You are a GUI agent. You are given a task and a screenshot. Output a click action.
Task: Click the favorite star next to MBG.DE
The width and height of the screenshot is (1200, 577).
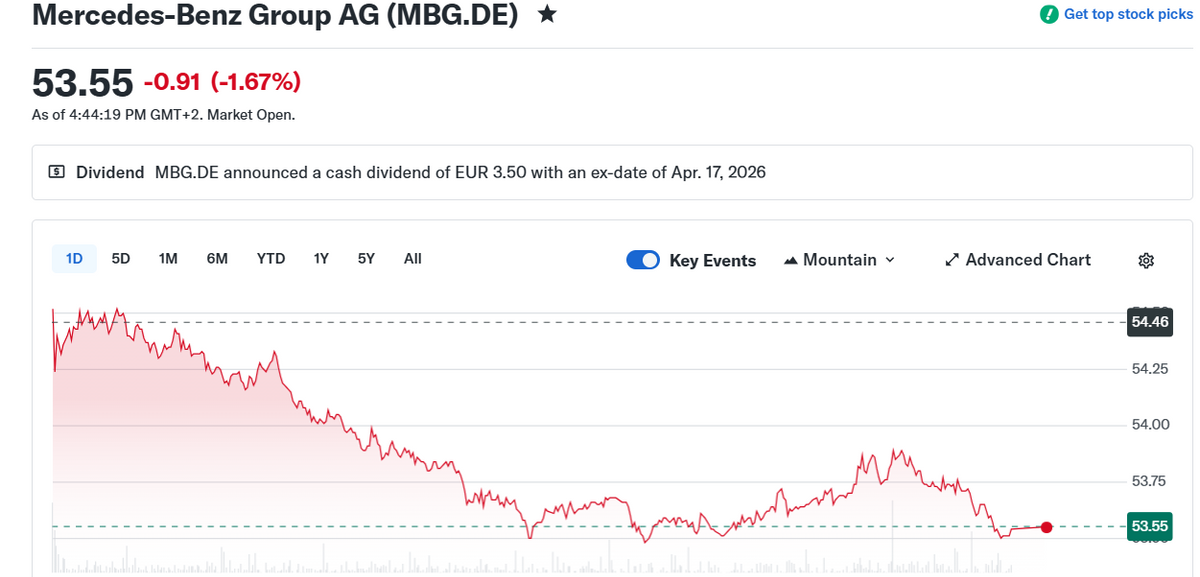[547, 15]
